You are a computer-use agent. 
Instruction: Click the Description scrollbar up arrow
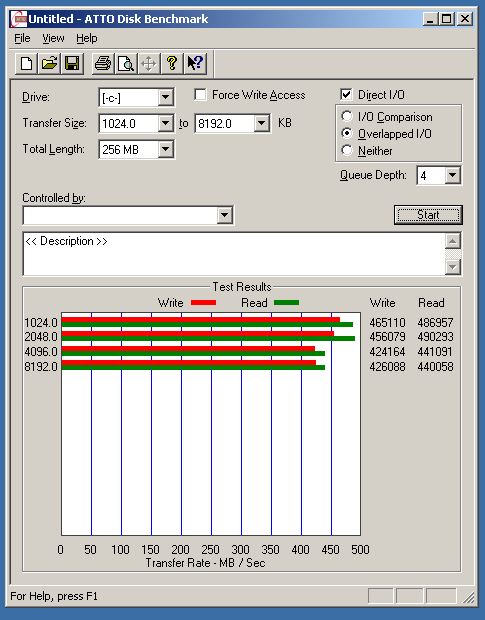tap(453, 241)
